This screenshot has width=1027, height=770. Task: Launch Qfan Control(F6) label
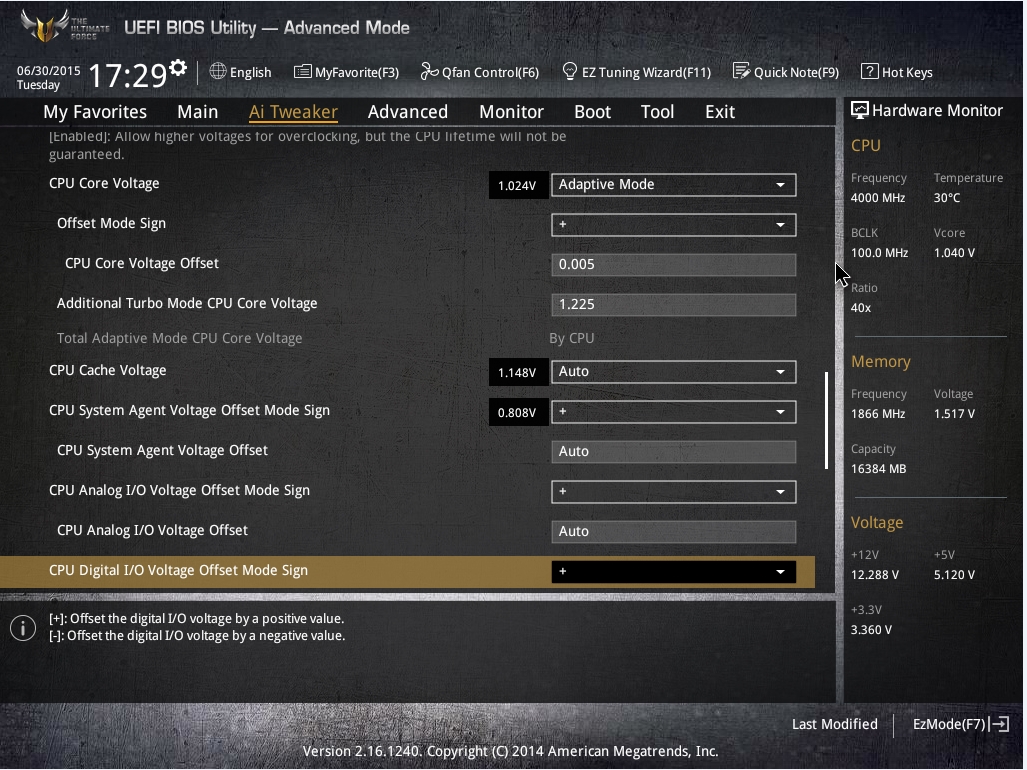[x=491, y=73]
